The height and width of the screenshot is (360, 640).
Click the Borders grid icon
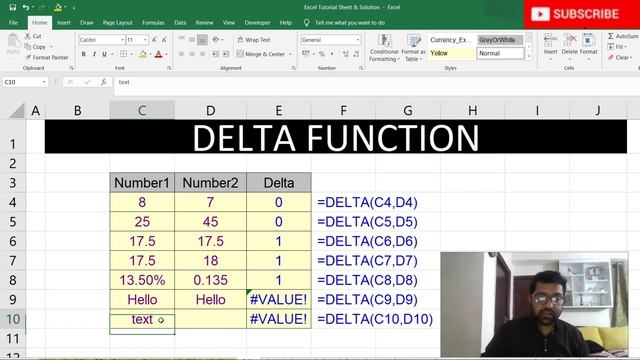(x=123, y=54)
